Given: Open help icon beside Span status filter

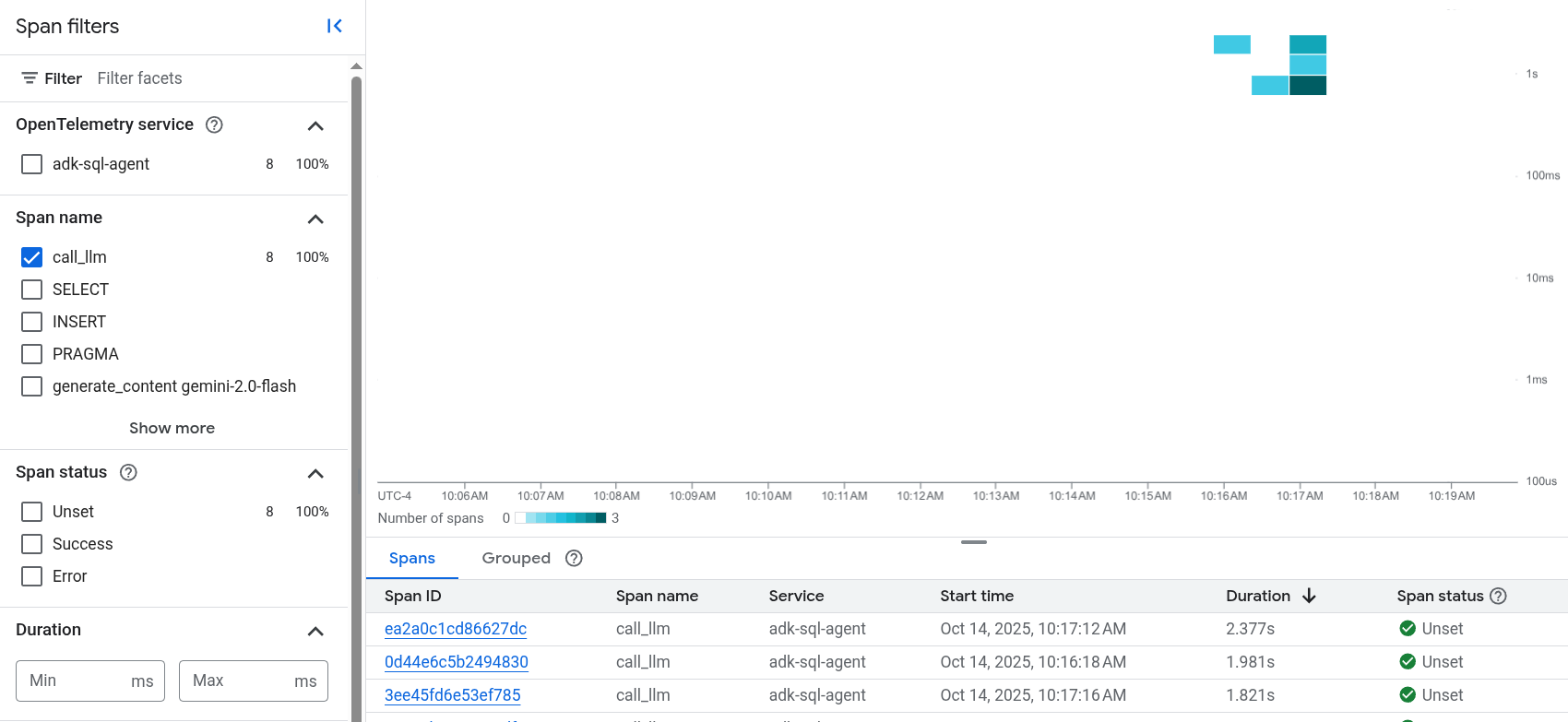Looking at the screenshot, I should pyautogui.click(x=129, y=472).
